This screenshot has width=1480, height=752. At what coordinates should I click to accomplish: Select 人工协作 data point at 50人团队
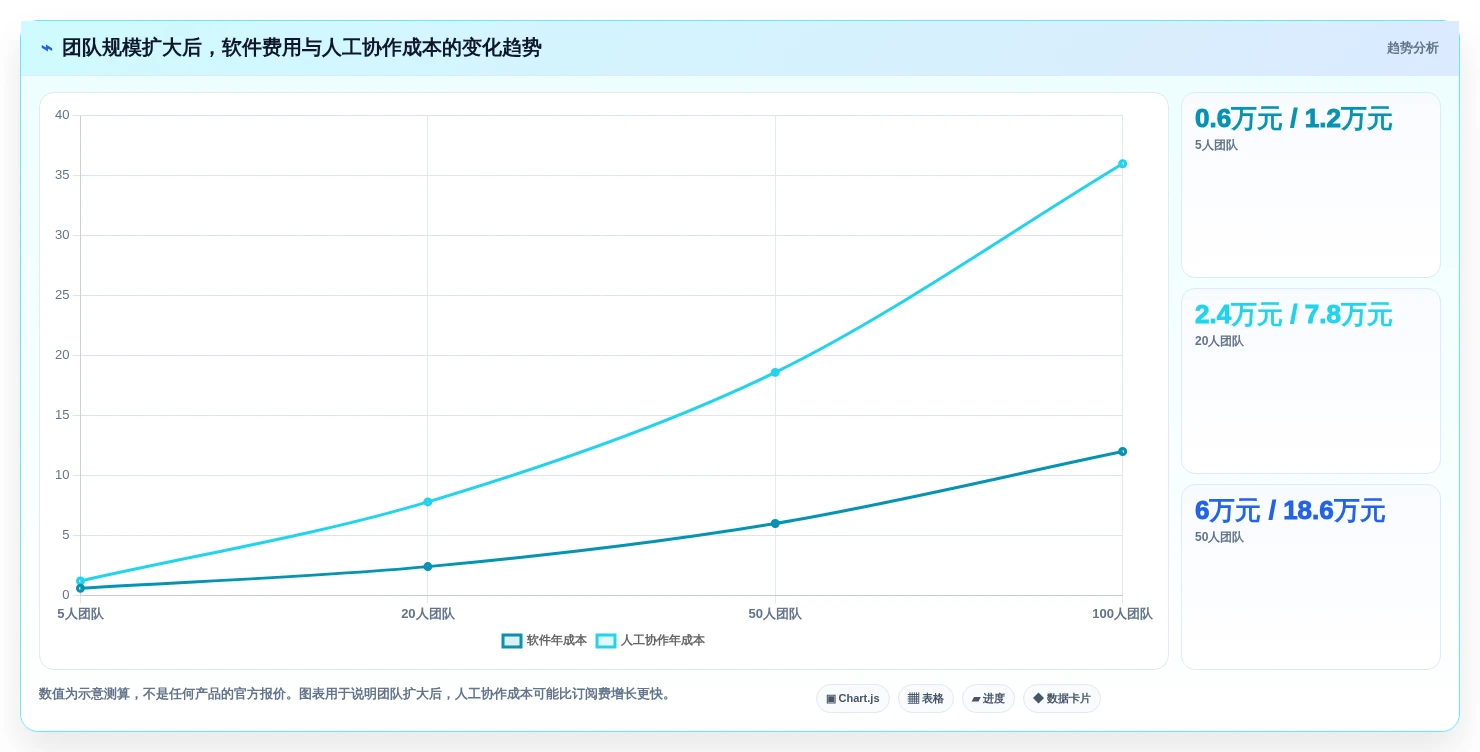point(775,372)
